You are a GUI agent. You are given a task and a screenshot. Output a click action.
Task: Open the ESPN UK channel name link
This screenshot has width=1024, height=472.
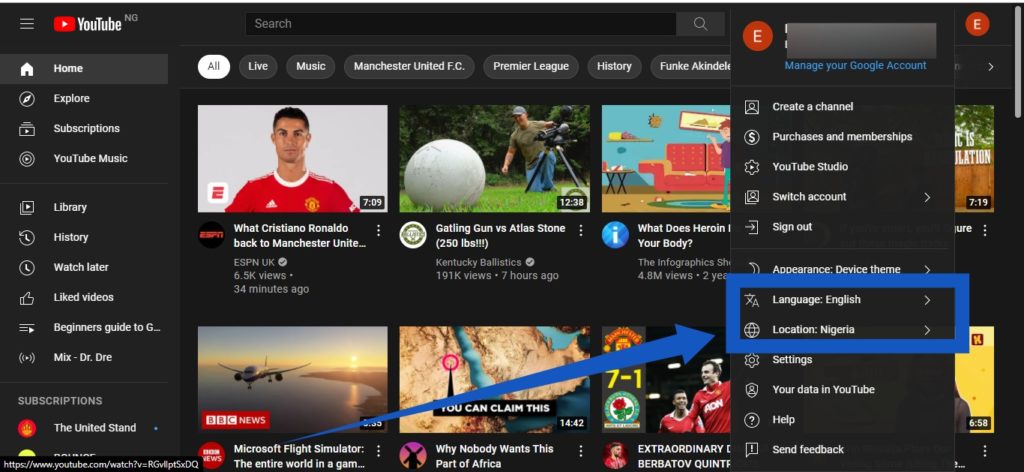(x=254, y=262)
